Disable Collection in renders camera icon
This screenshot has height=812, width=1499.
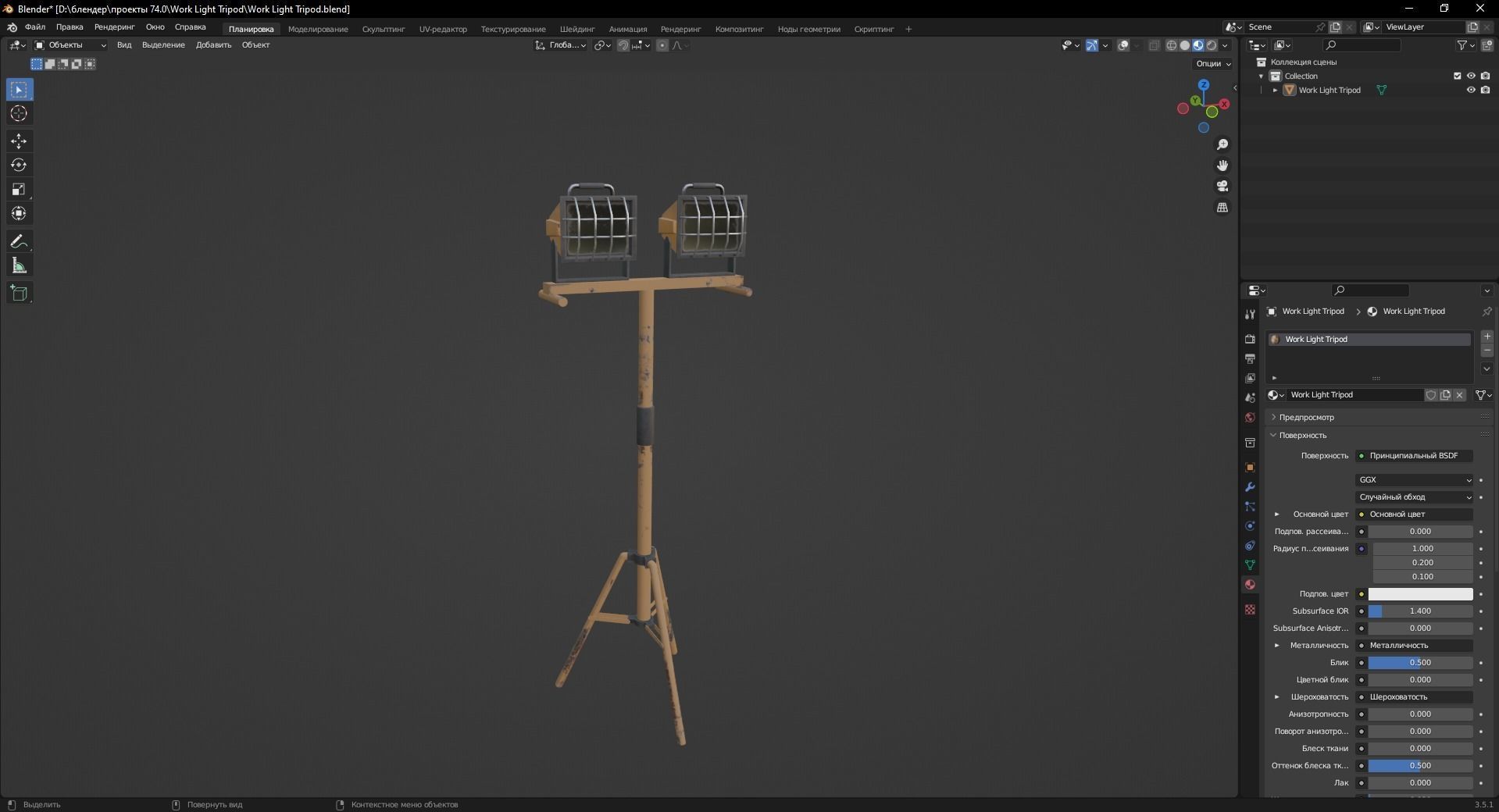coord(1486,77)
